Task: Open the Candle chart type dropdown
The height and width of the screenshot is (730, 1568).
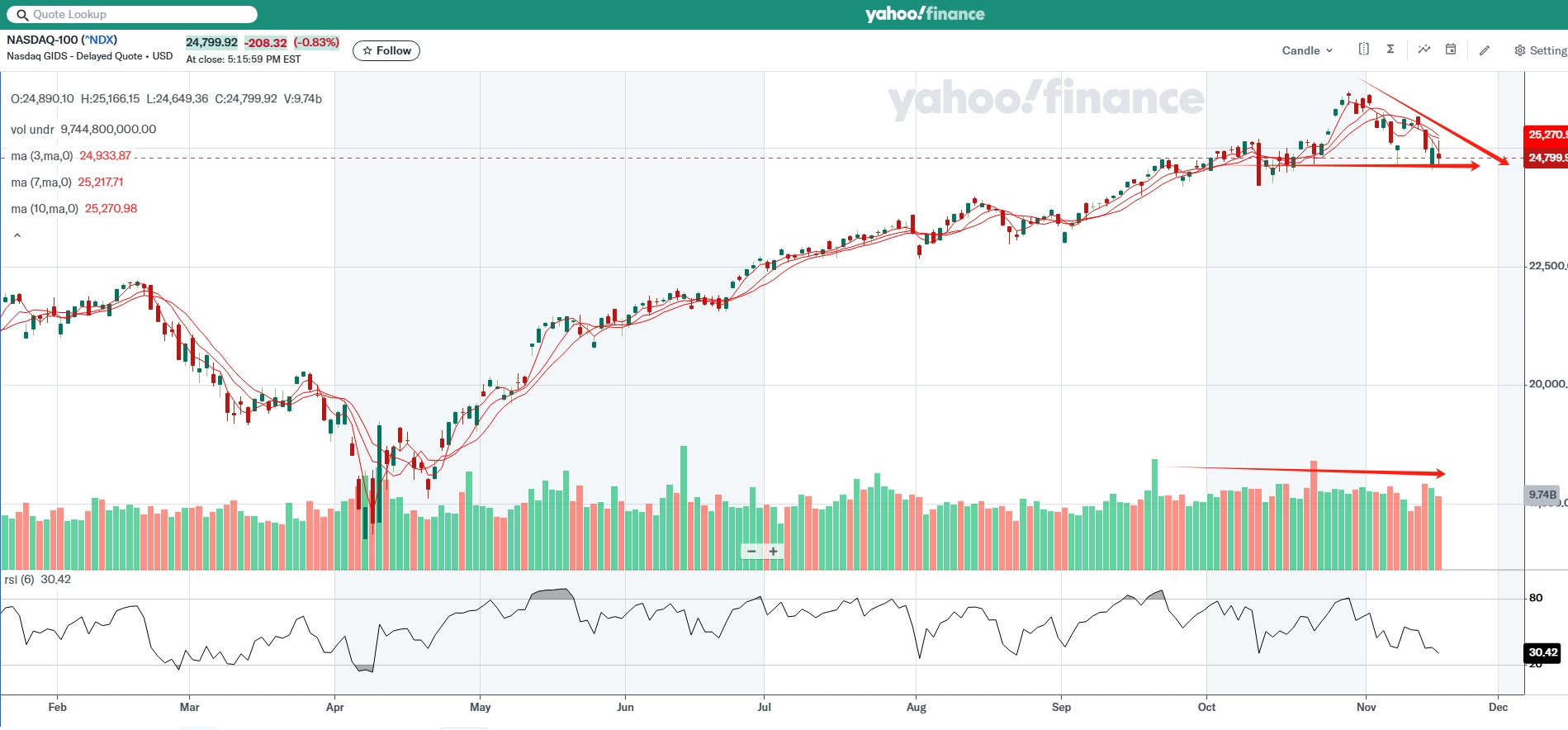Action: (x=1306, y=50)
